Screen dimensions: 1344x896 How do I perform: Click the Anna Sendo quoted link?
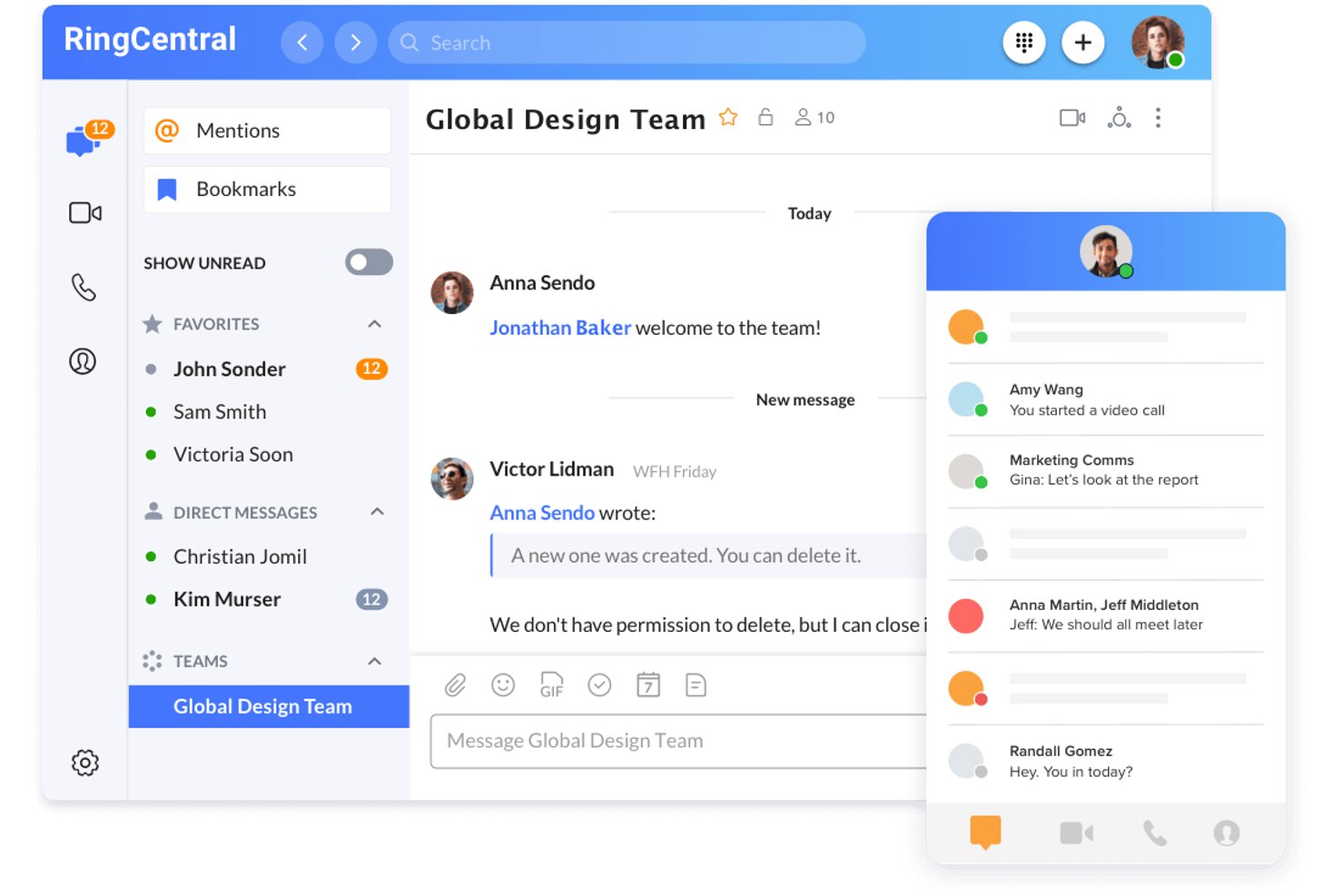click(542, 513)
